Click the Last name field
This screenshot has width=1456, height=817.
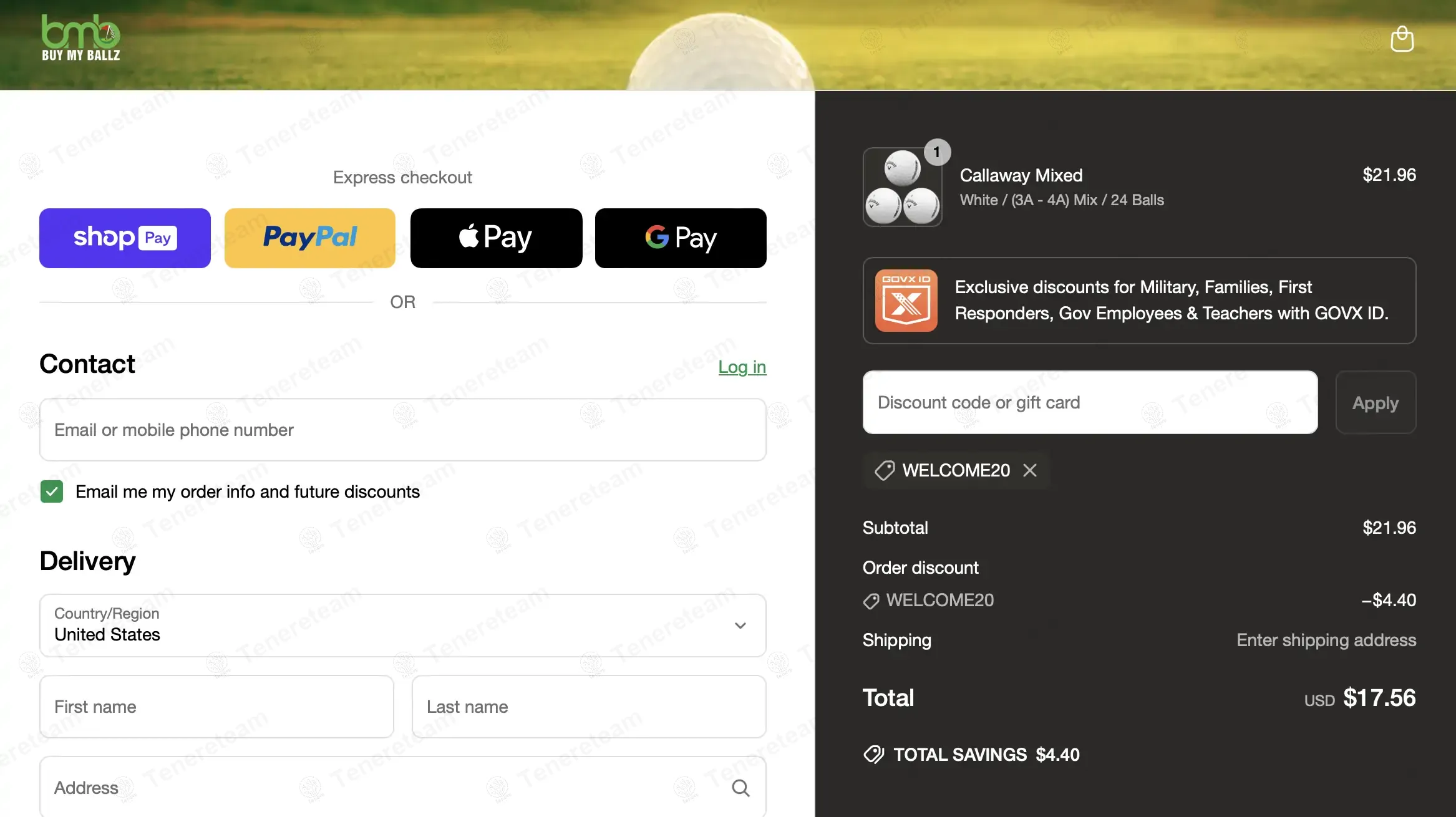click(x=589, y=707)
